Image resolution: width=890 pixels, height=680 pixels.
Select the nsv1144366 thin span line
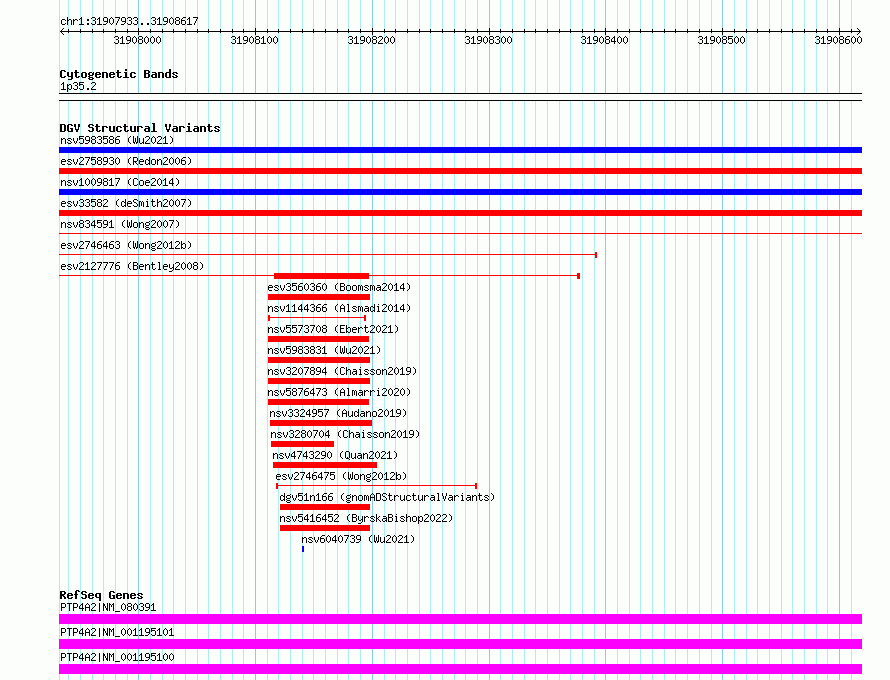coord(317,318)
